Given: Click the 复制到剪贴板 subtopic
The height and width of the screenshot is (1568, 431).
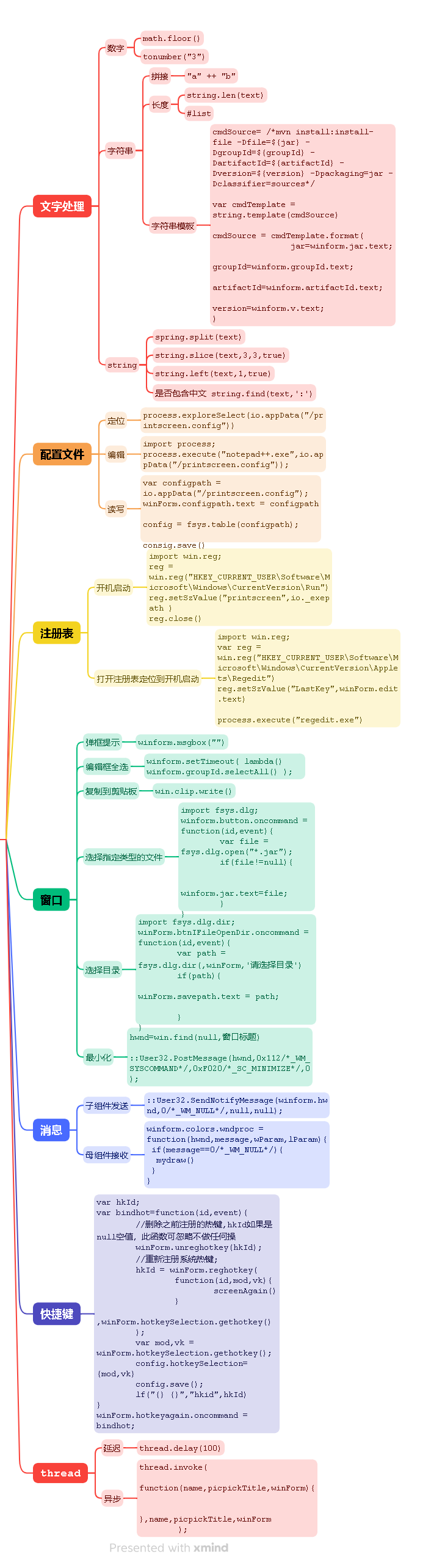Looking at the screenshot, I should click(x=111, y=791).
